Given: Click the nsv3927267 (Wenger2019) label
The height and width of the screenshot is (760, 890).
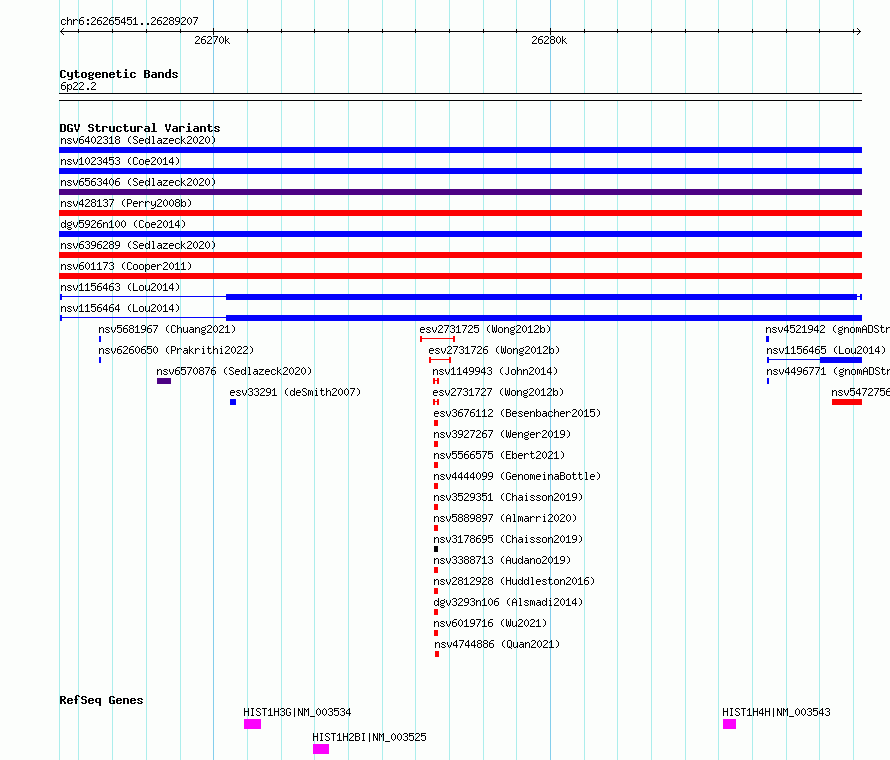Looking at the screenshot, I should point(502,434).
